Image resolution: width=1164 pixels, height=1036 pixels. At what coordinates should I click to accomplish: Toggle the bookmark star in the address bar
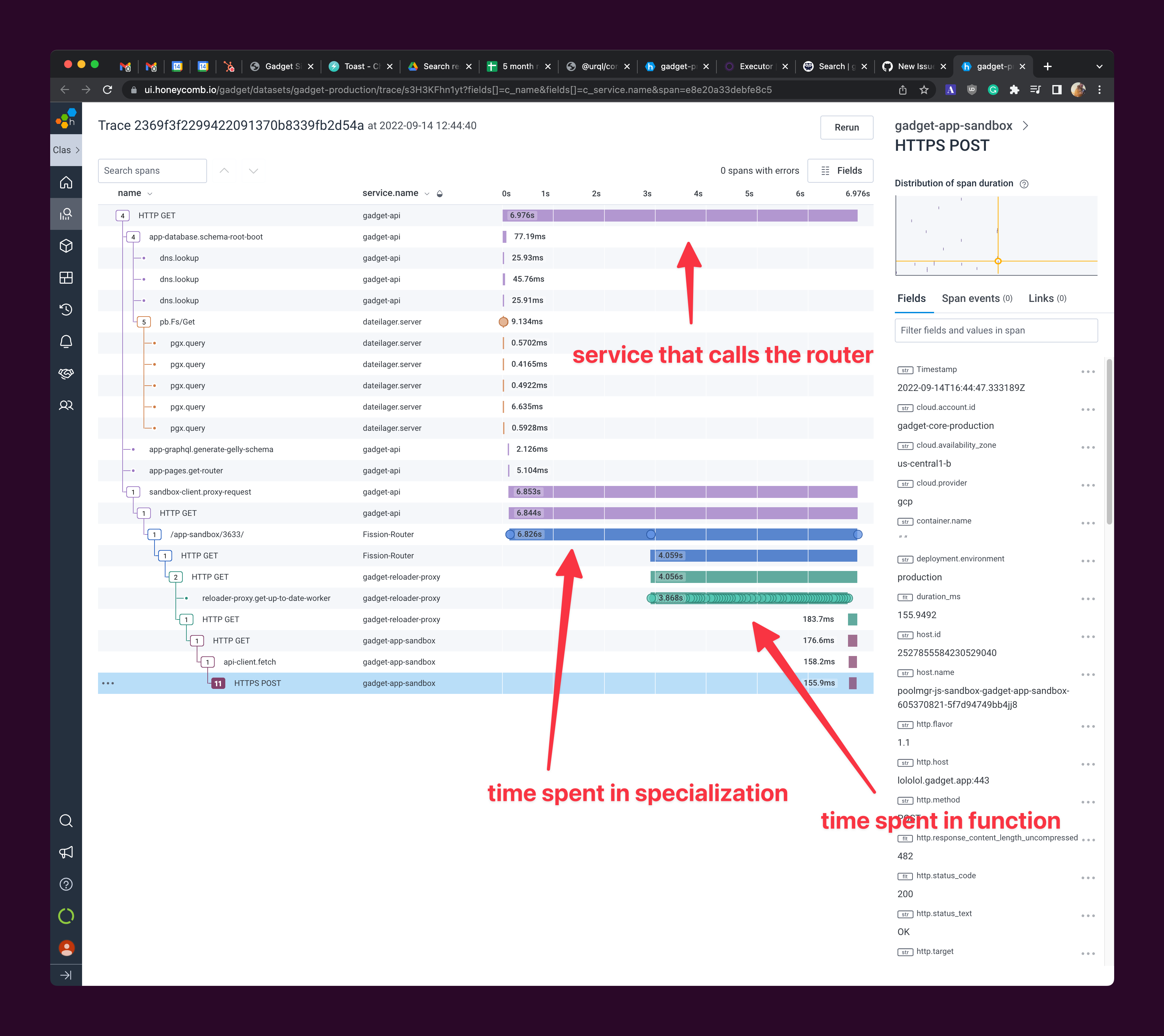coord(924,89)
